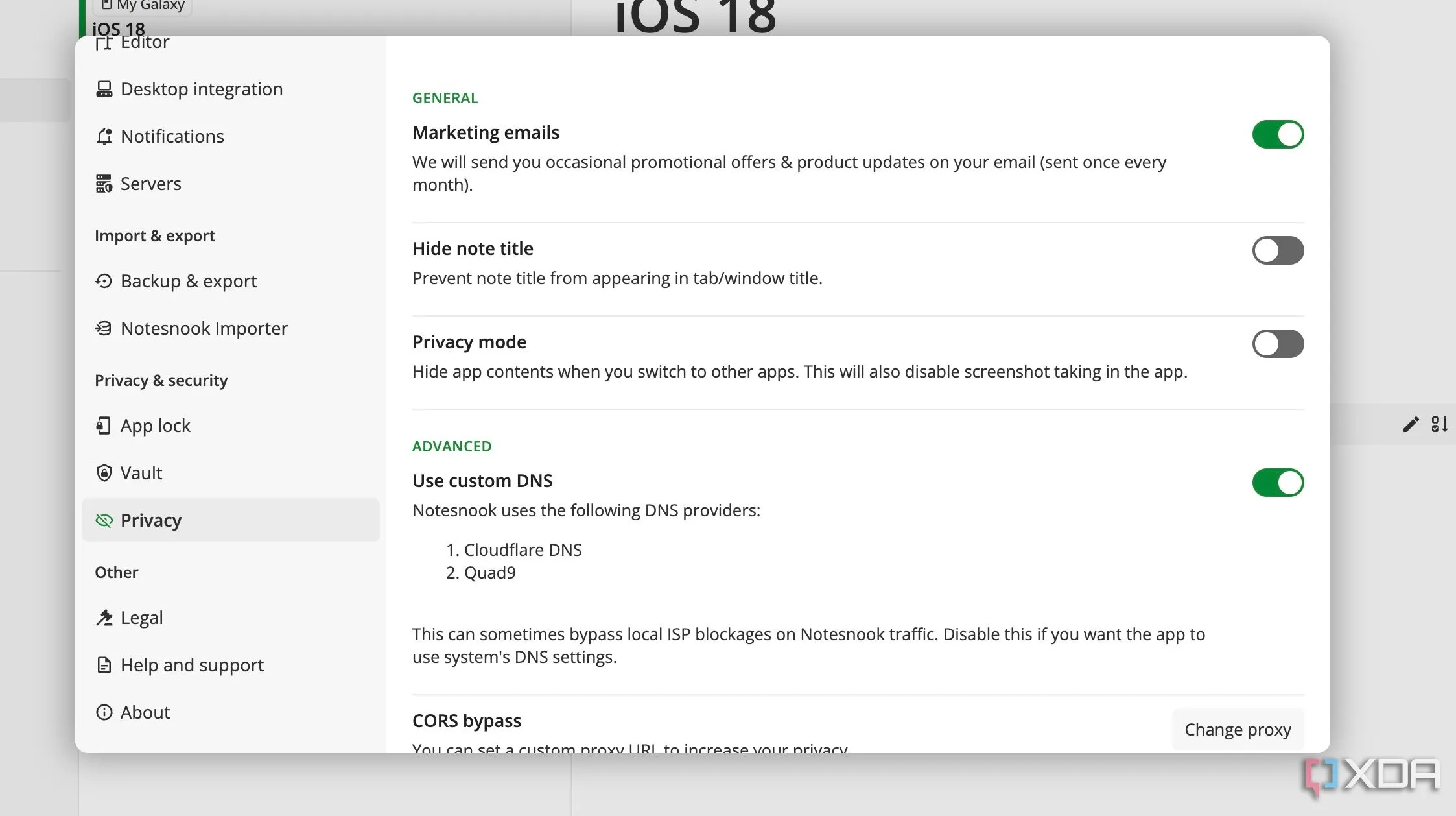Click the GENERAL section label
Viewport: 1456px width, 816px height.
[445, 98]
